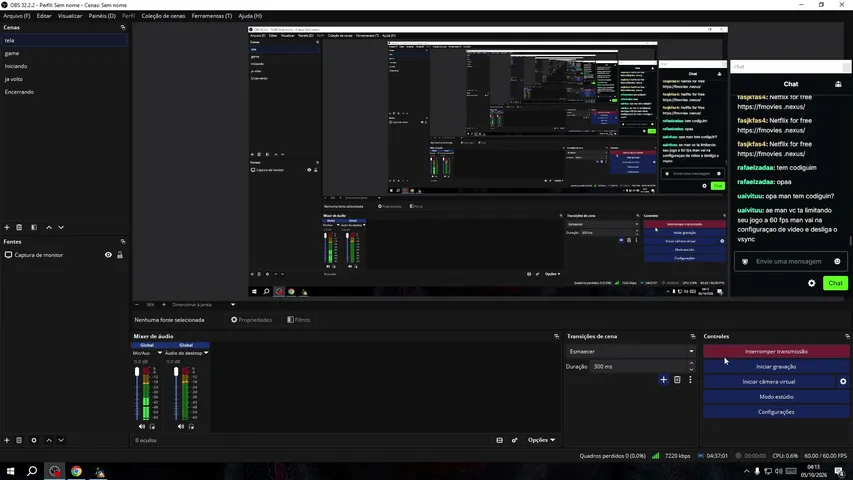Undock the Controles panel
Viewport: 853px width, 480px height.
click(847, 336)
